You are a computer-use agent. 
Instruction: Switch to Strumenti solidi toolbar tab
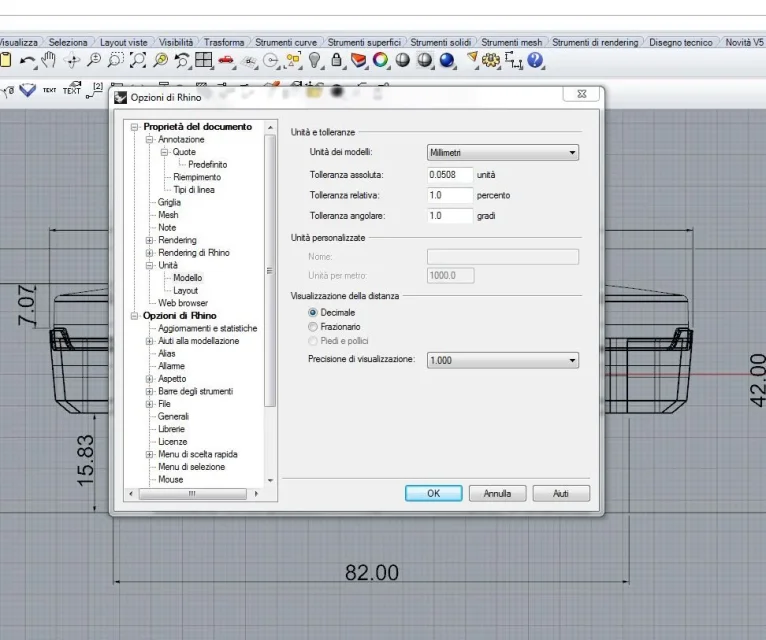(x=440, y=43)
